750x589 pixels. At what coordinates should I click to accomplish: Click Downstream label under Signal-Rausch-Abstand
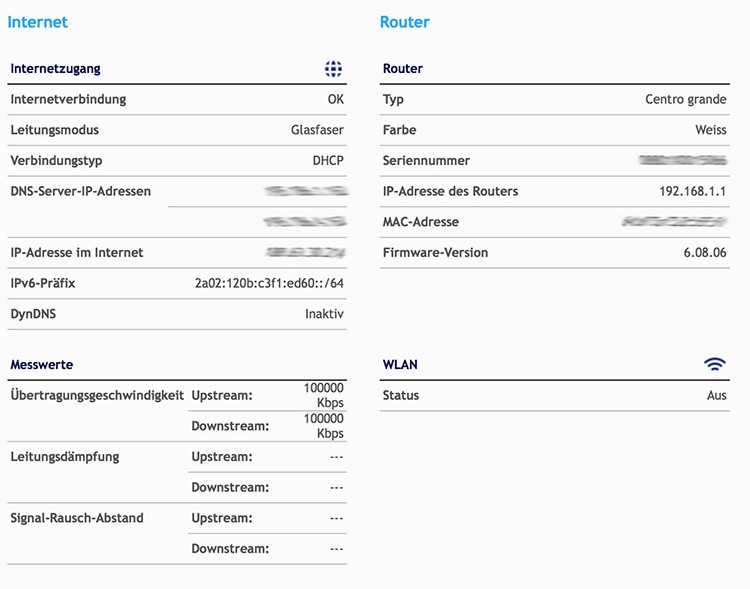tap(230, 549)
